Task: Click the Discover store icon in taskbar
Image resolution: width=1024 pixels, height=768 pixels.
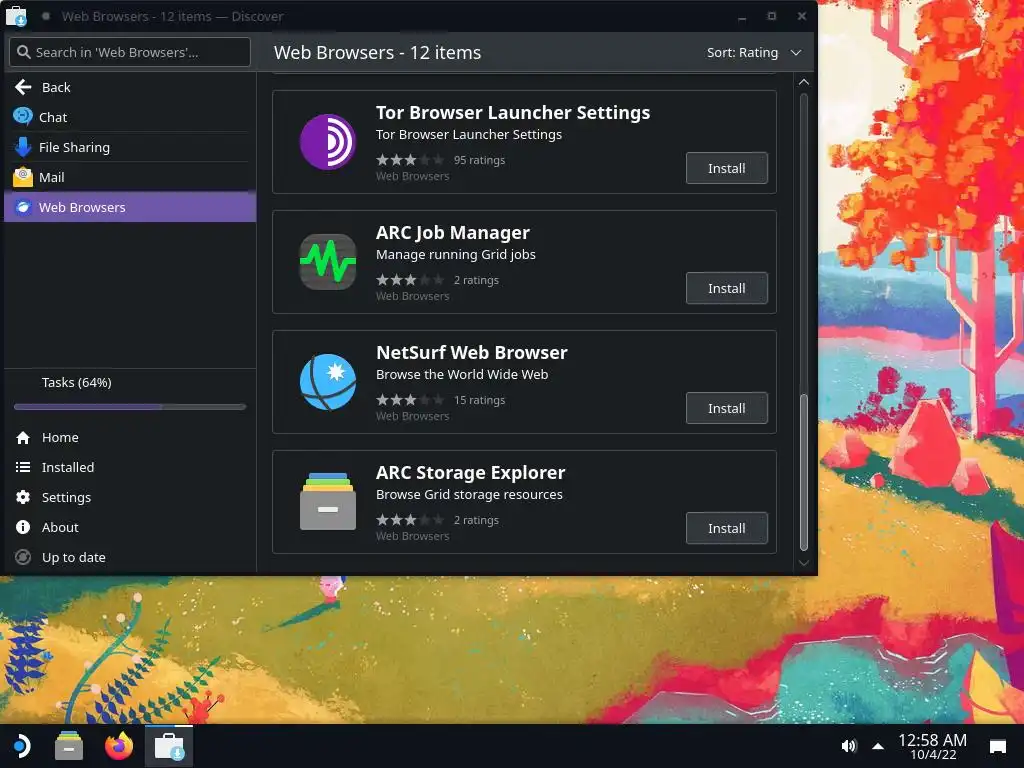Action: (168, 746)
